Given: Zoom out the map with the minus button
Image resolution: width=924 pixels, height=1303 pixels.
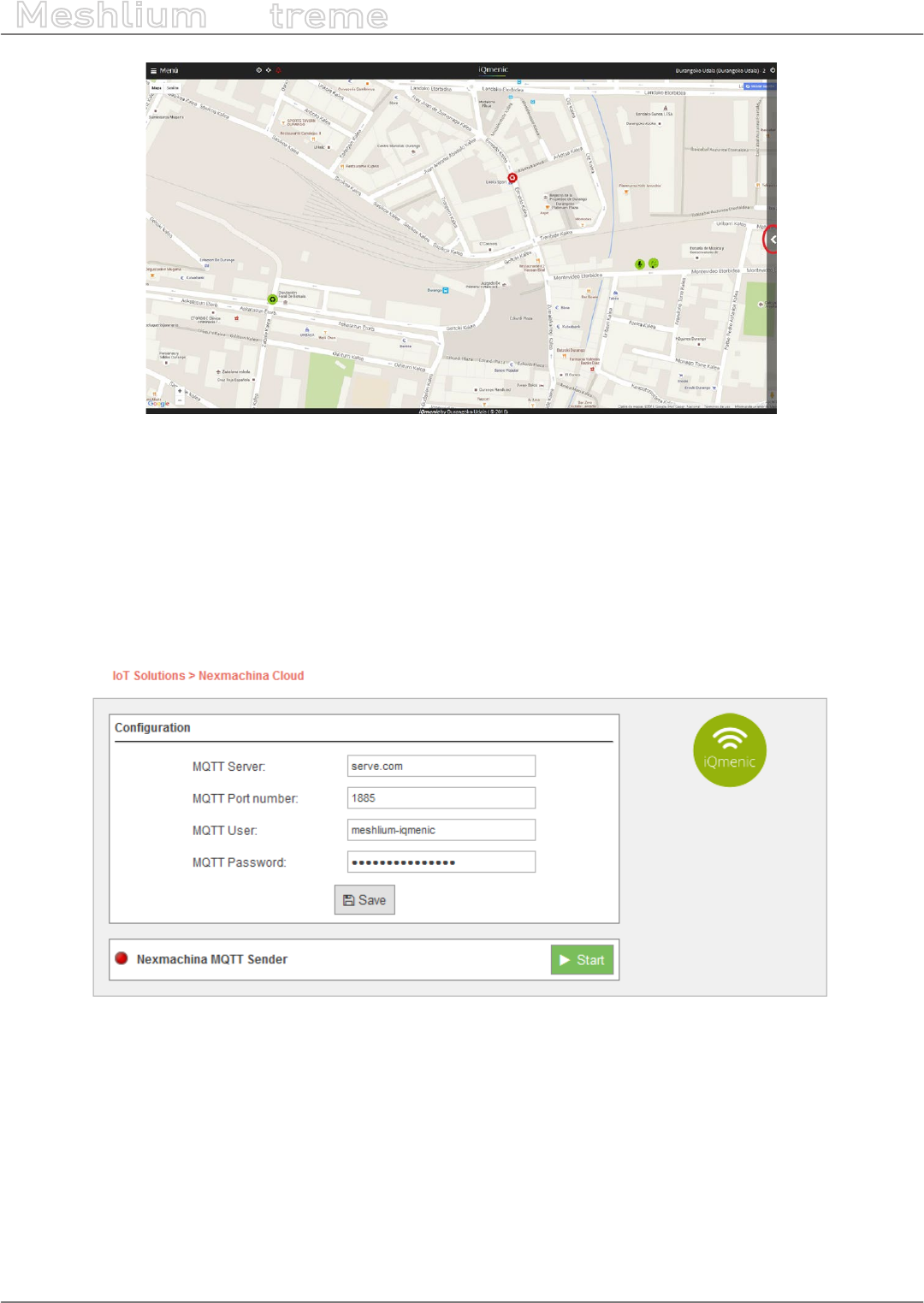Looking at the screenshot, I should tap(180, 400).
